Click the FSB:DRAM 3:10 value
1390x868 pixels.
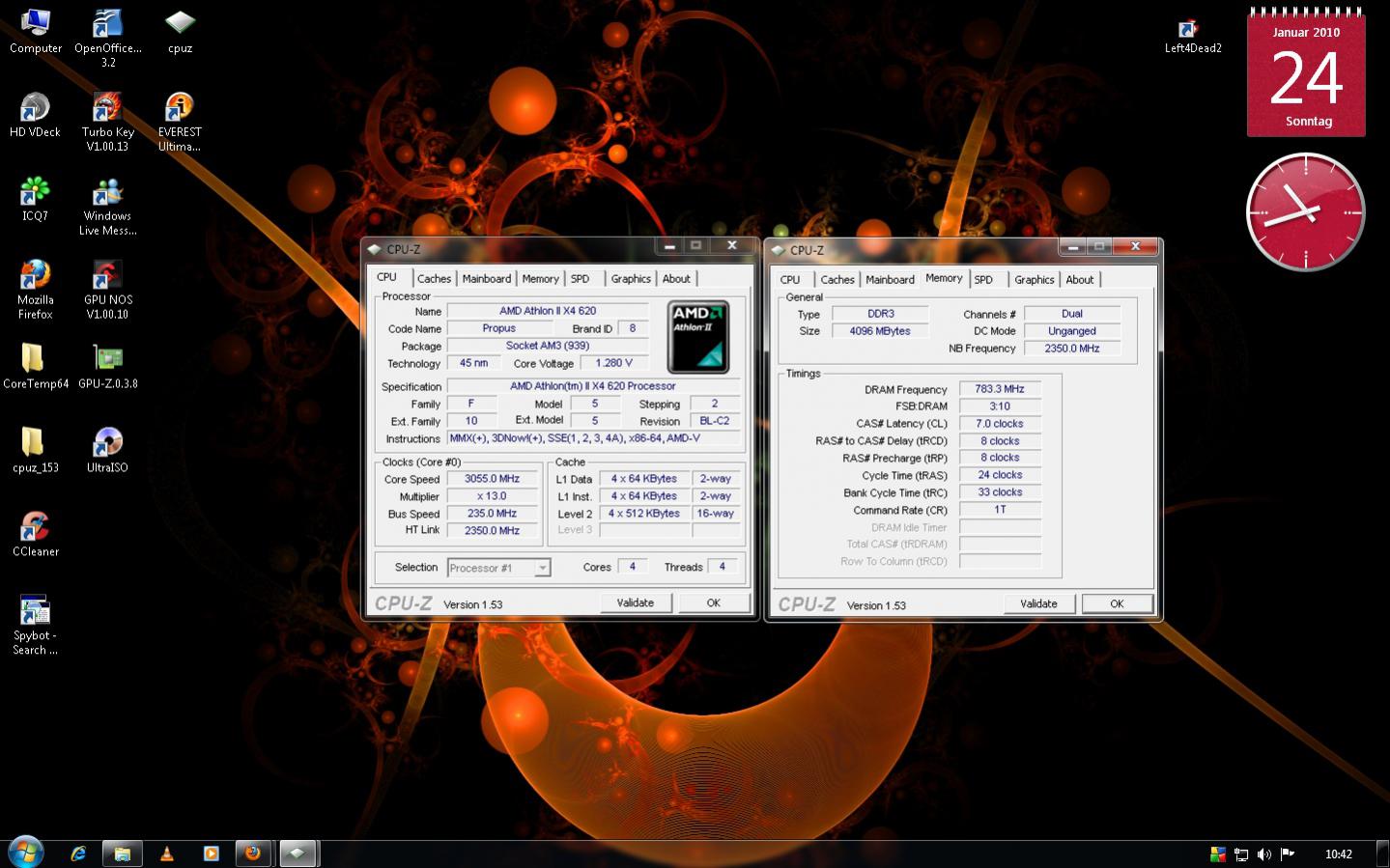[x=1000, y=406]
